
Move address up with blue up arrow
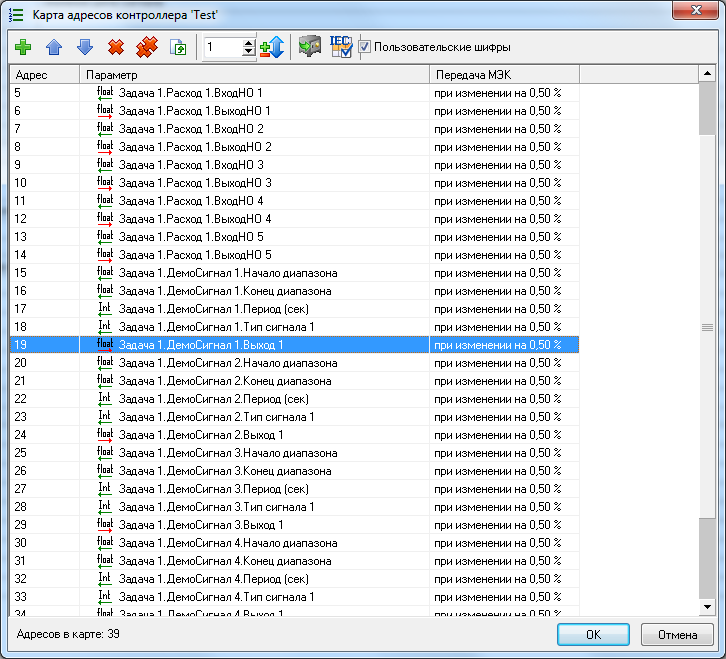[x=53, y=47]
